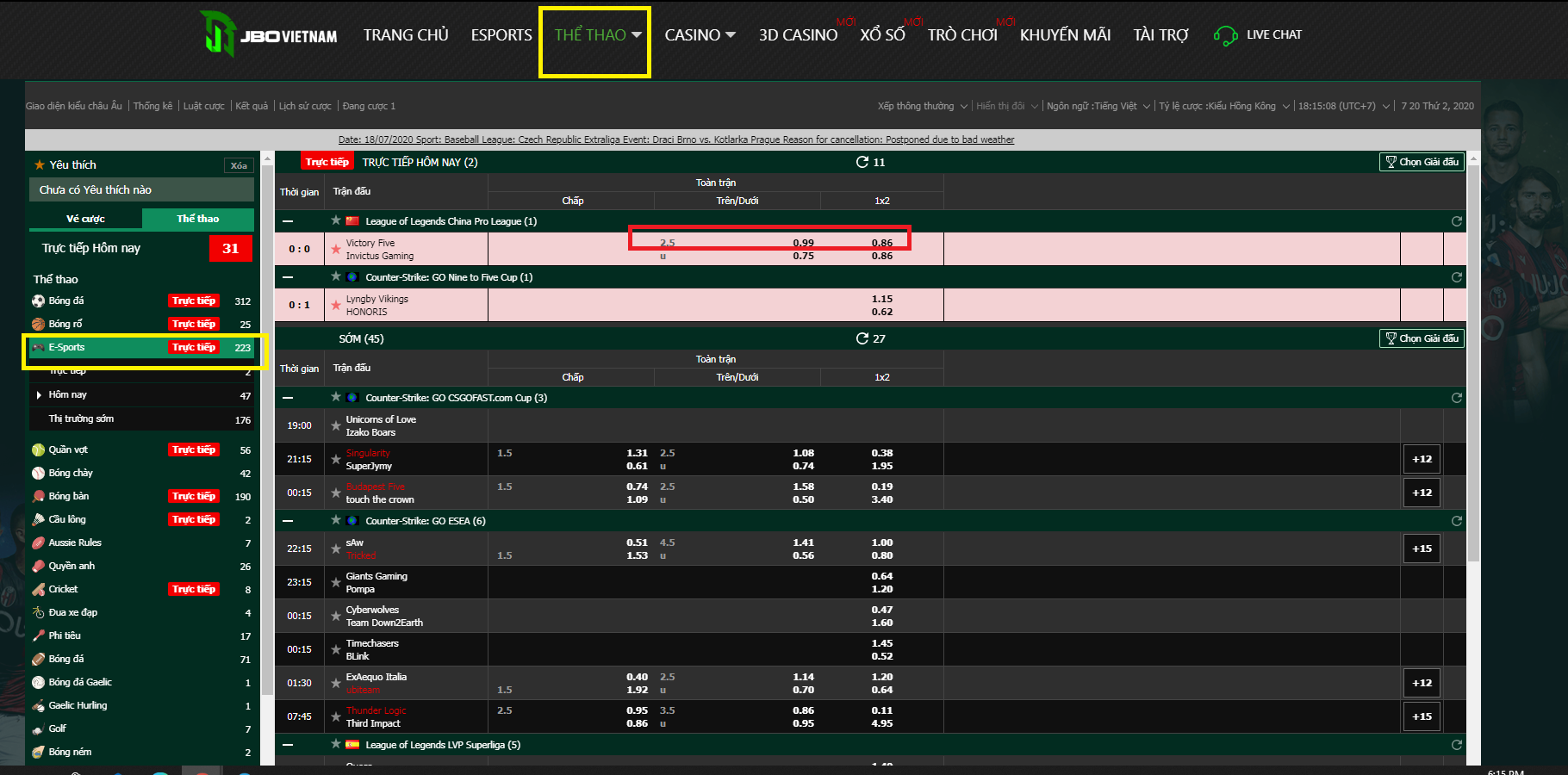Open the Ngôn ngữ language dropdown
Image resolution: width=1568 pixels, height=775 pixels.
pos(1098,106)
